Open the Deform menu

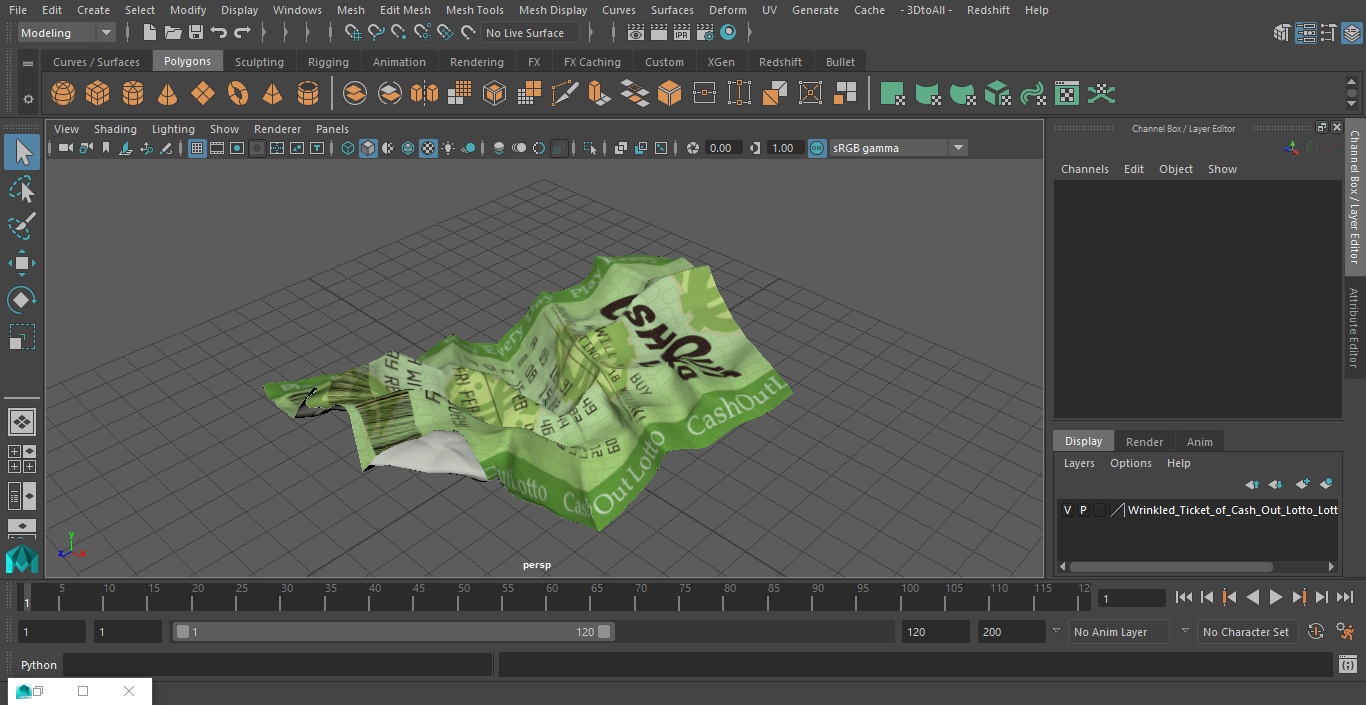click(727, 10)
